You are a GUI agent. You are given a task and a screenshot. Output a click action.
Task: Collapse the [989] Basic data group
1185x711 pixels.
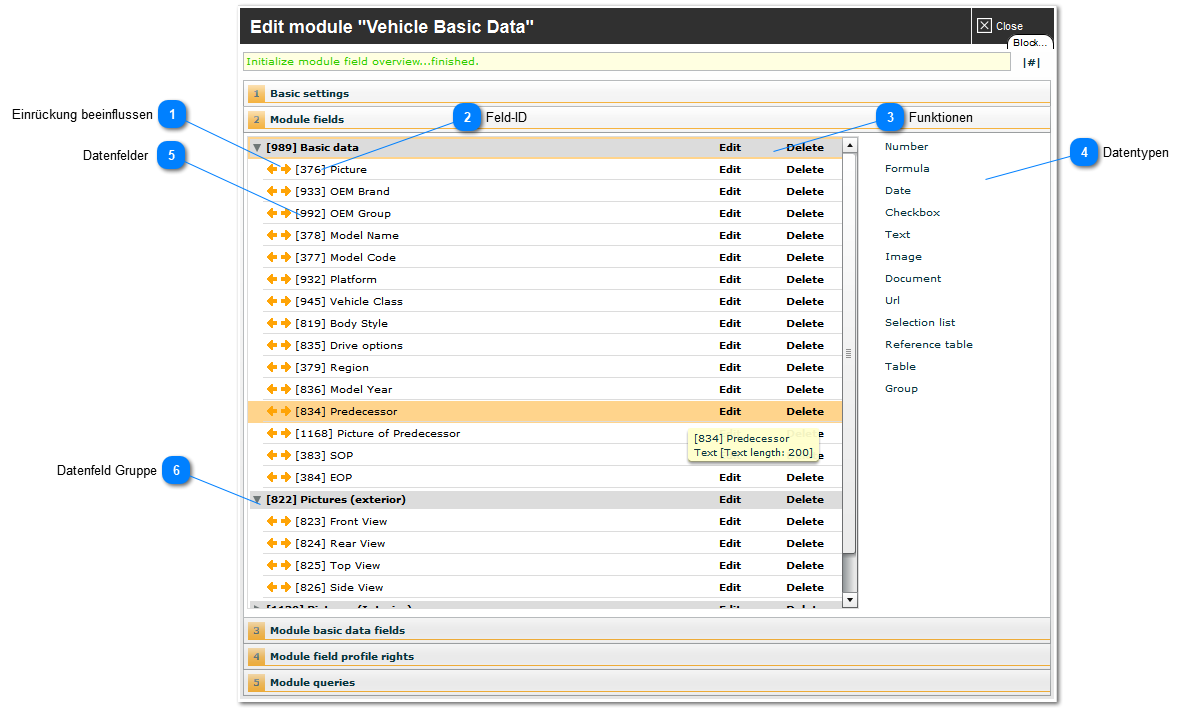257,148
